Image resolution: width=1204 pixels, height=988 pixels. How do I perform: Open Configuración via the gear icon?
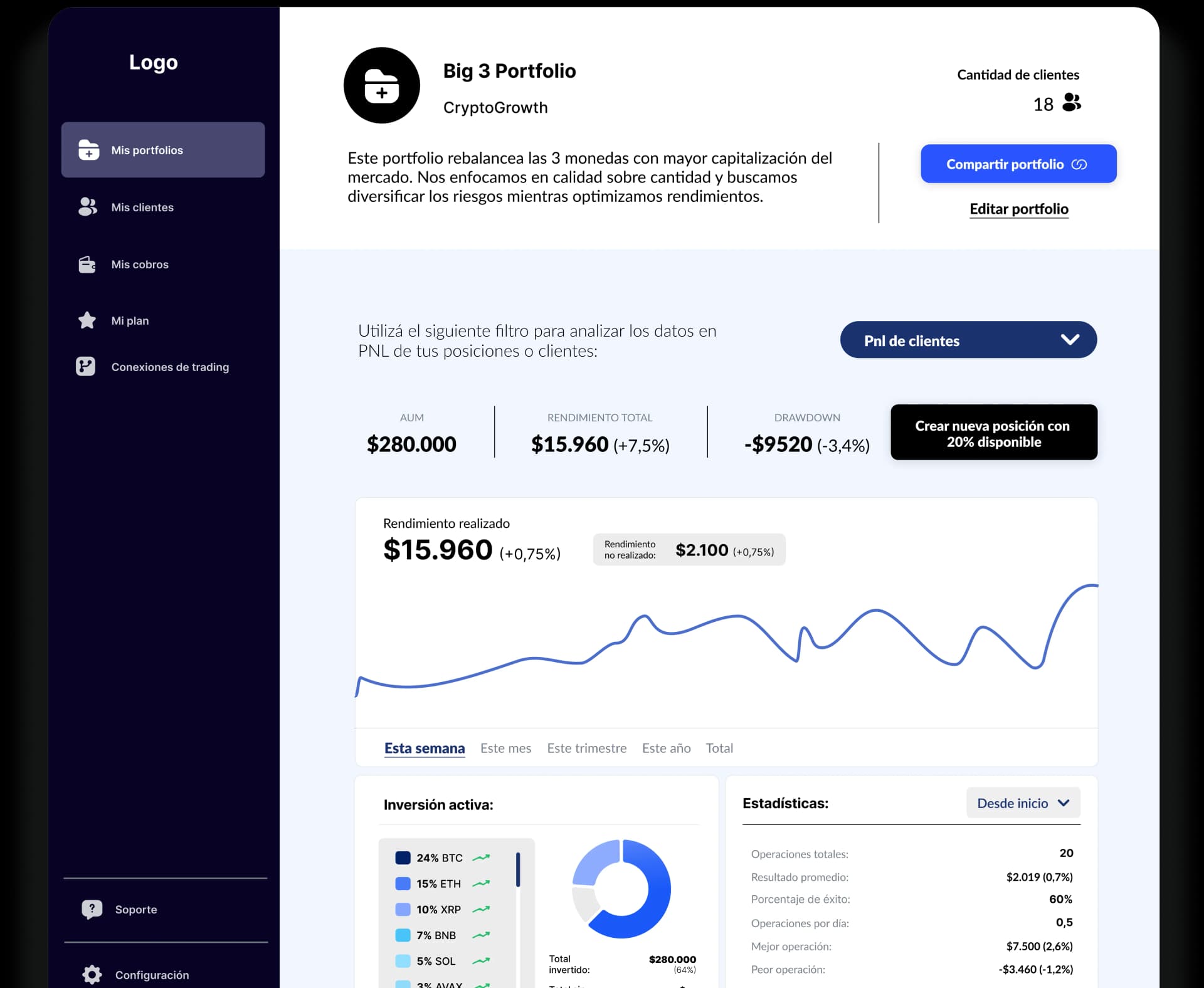[92, 974]
